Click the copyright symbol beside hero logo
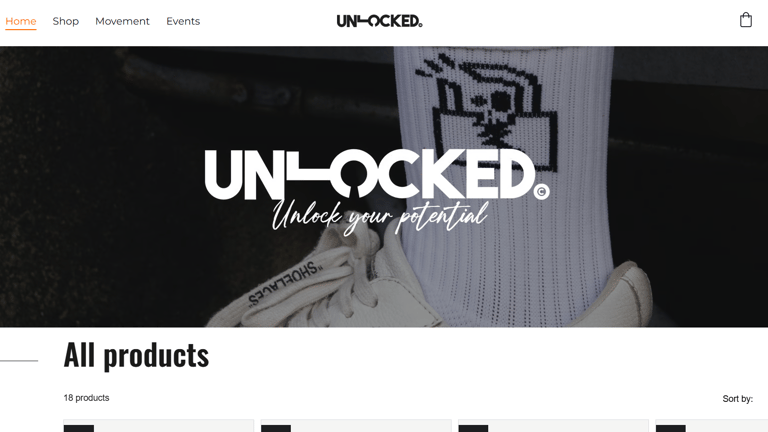 click(x=542, y=192)
